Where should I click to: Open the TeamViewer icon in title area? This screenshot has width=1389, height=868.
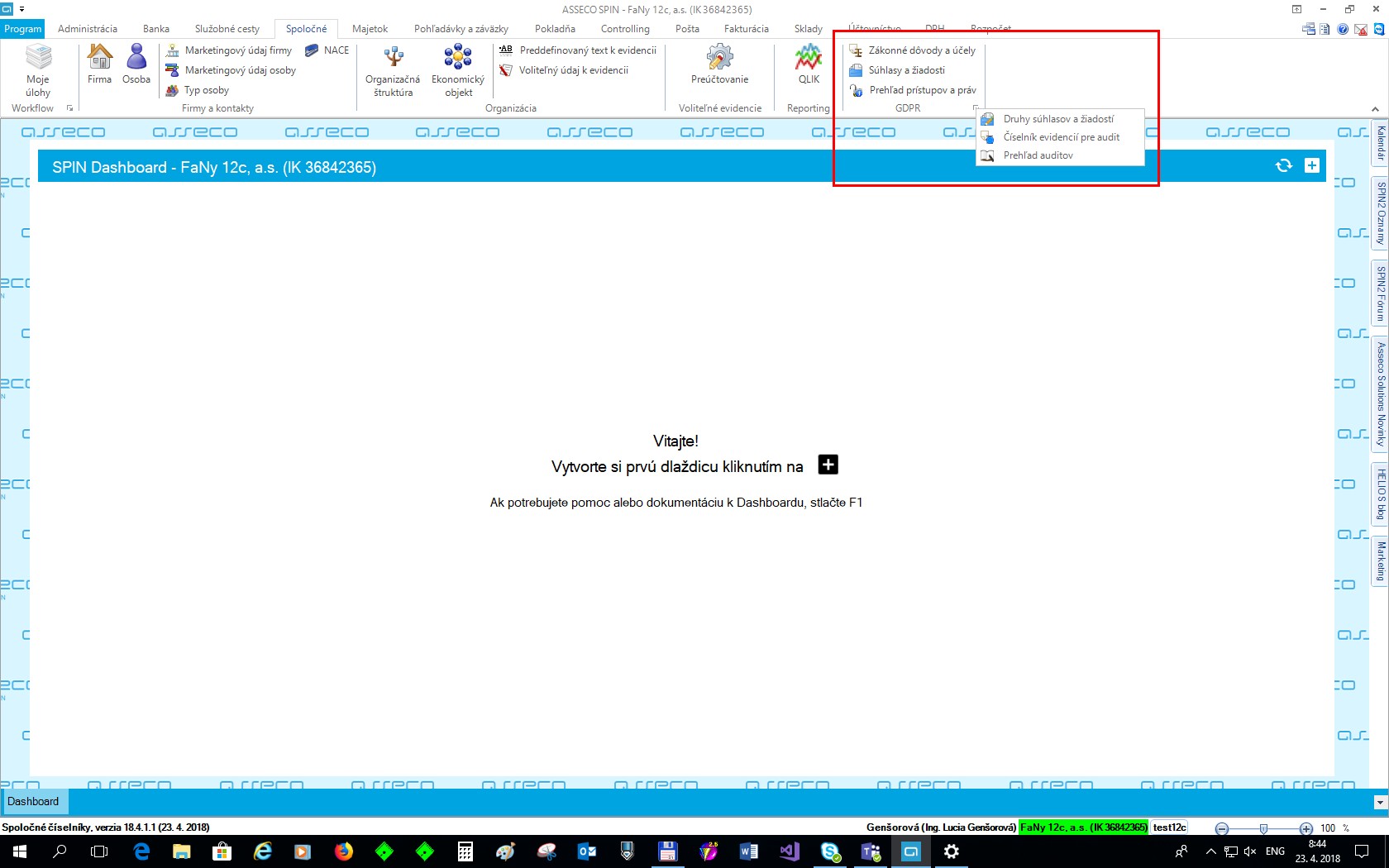[x=1379, y=29]
